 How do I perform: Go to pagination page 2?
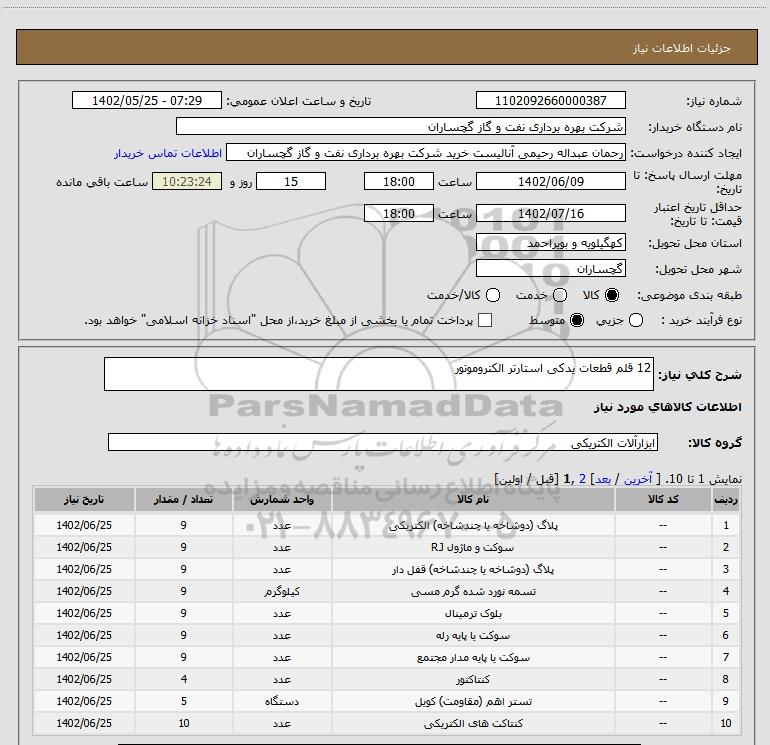pos(582,479)
